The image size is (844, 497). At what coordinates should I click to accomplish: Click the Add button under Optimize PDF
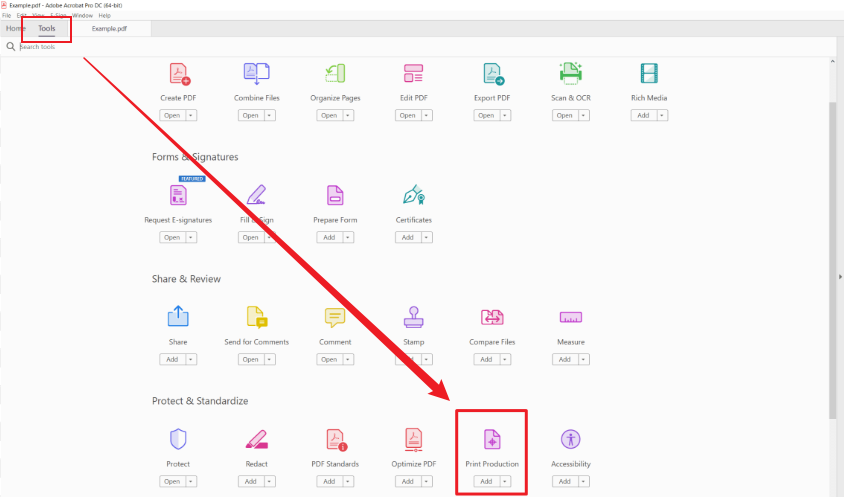(408, 481)
